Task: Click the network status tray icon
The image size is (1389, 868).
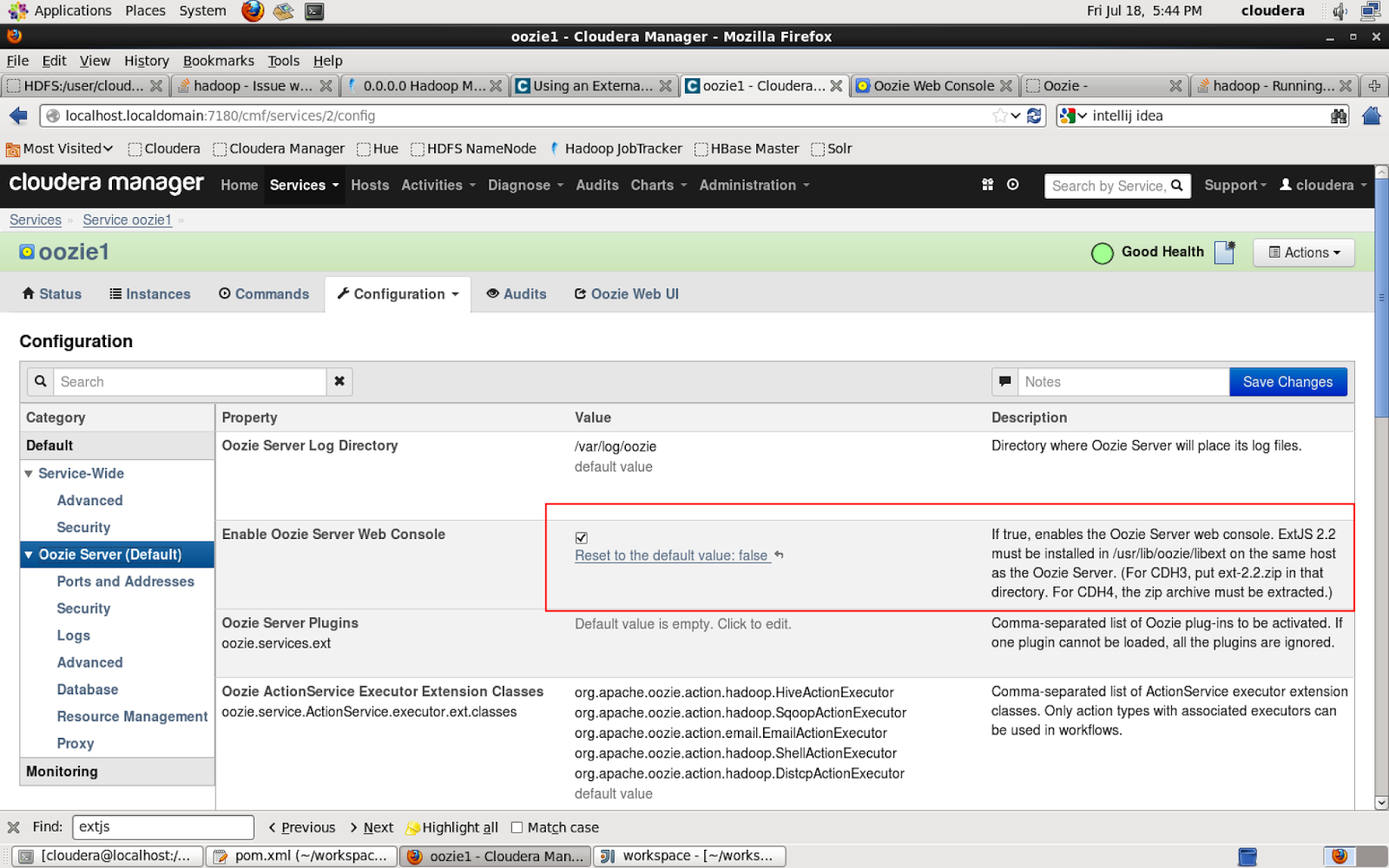Action: [1370, 10]
